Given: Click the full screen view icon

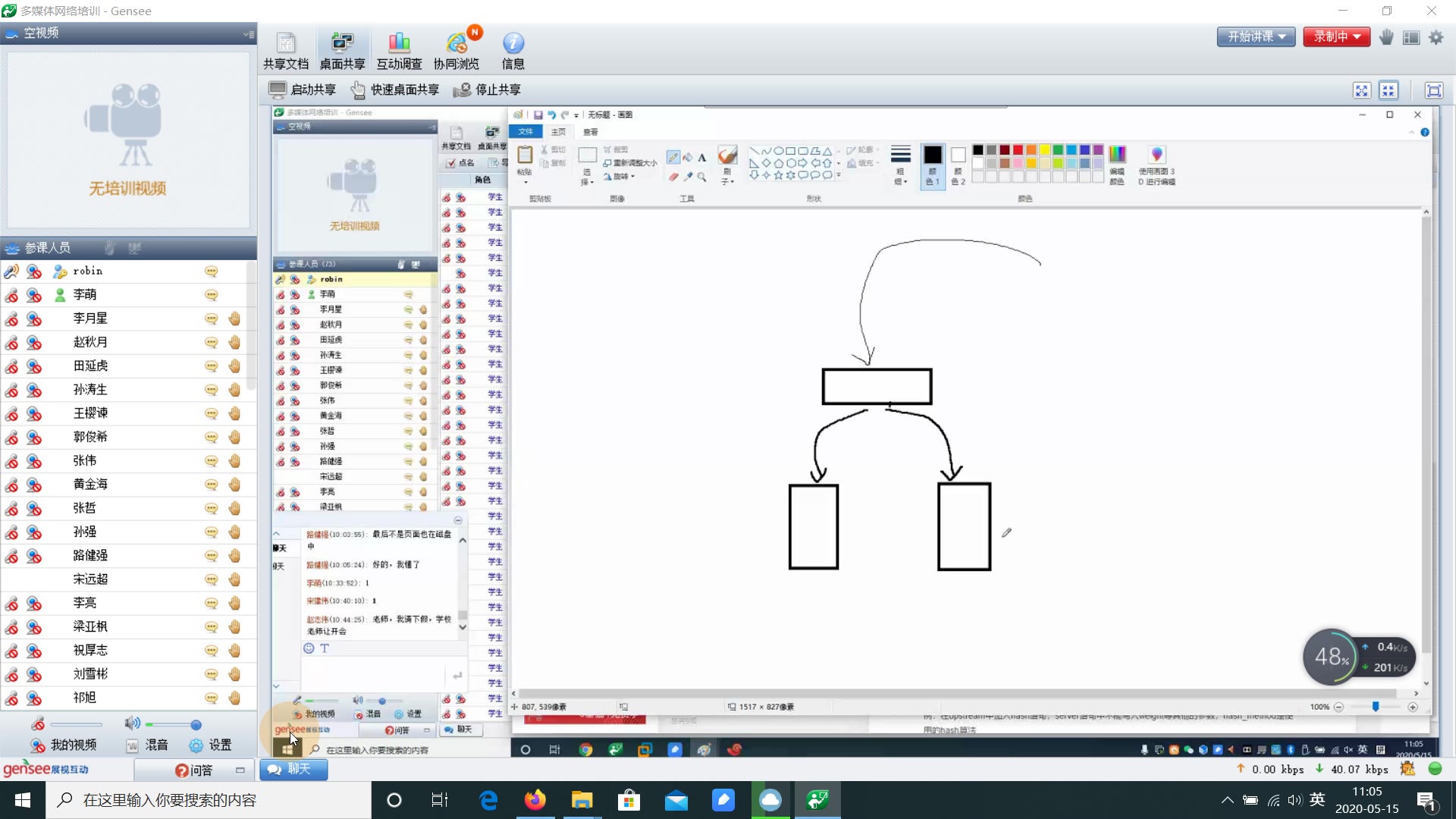Looking at the screenshot, I should pyautogui.click(x=1434, y=90).
